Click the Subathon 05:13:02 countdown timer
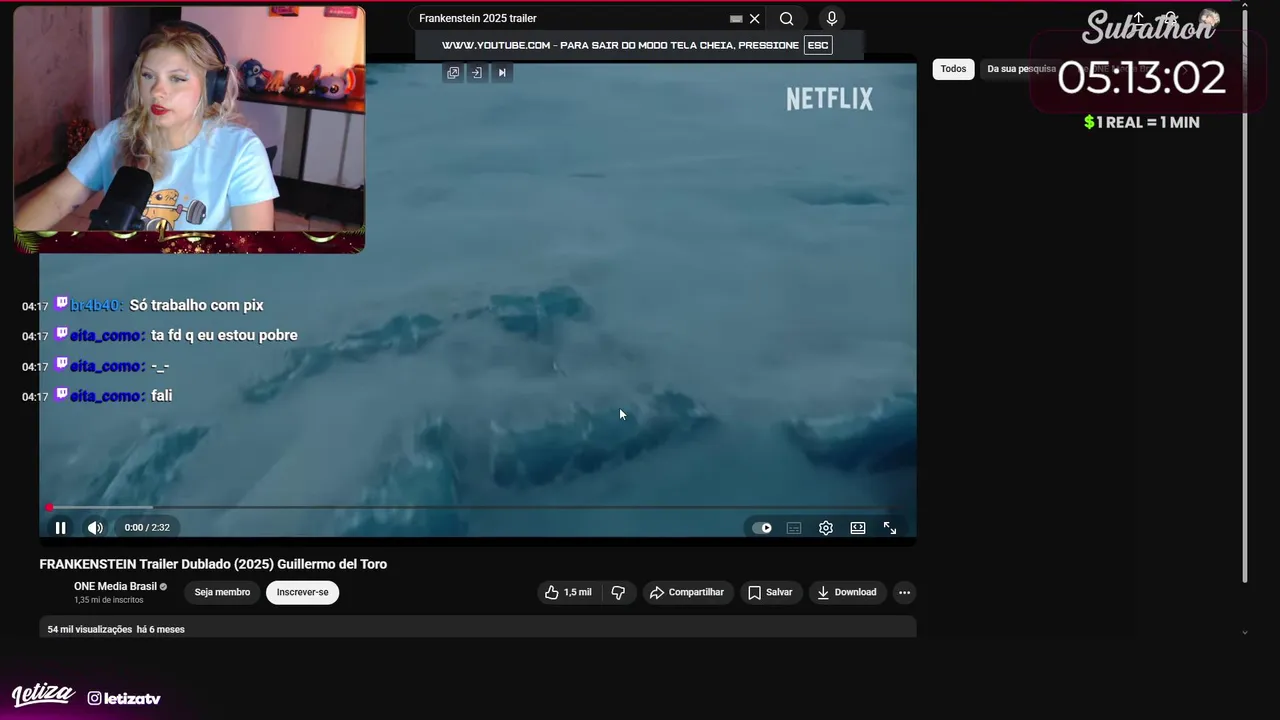This screenshot has width=1280, height=720. pos(1141,78)
